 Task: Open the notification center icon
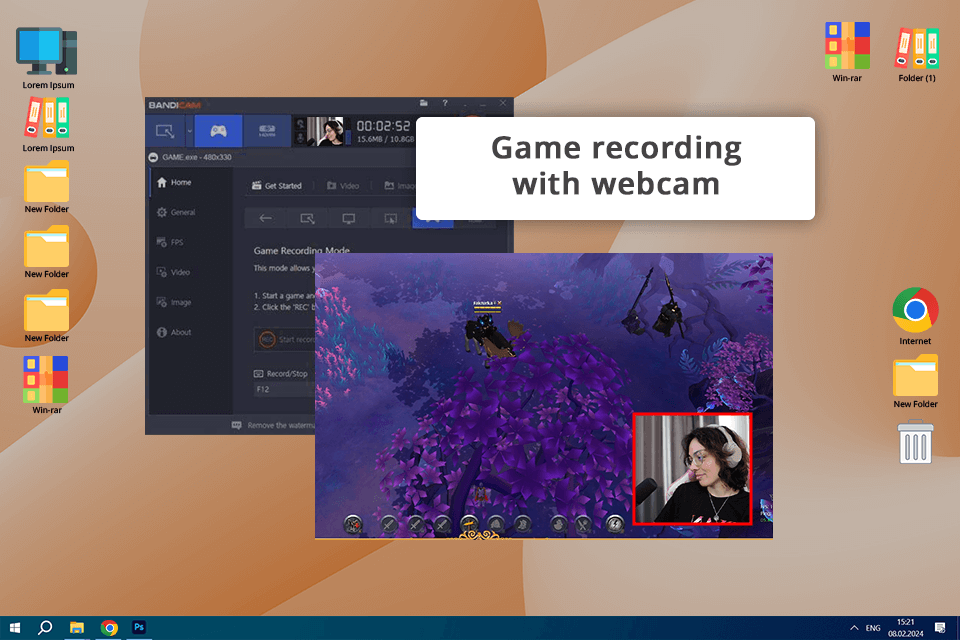coord(940,627)
